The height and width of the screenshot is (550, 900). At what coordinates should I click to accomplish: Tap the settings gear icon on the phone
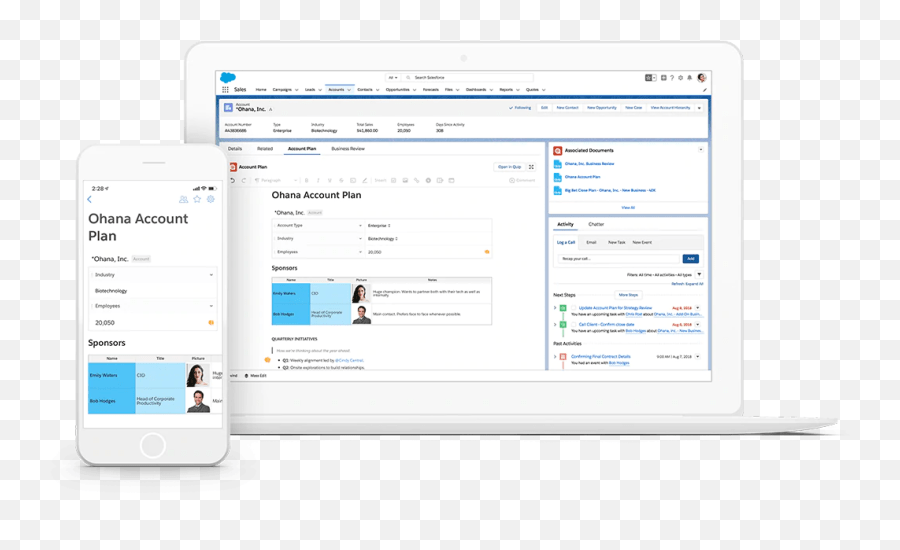[x=211, y=199]
